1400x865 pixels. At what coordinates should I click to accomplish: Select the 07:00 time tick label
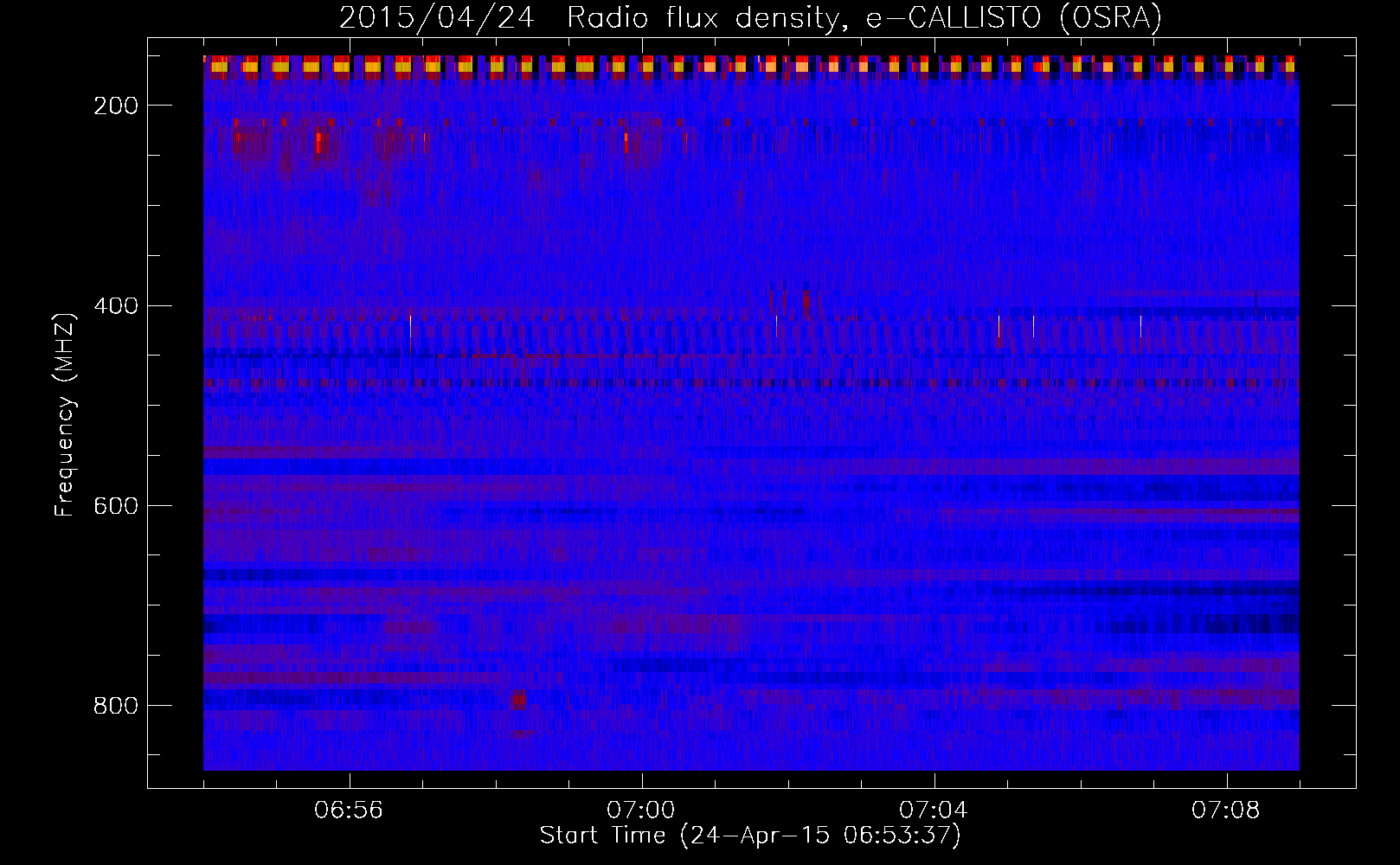coord(641,811)
